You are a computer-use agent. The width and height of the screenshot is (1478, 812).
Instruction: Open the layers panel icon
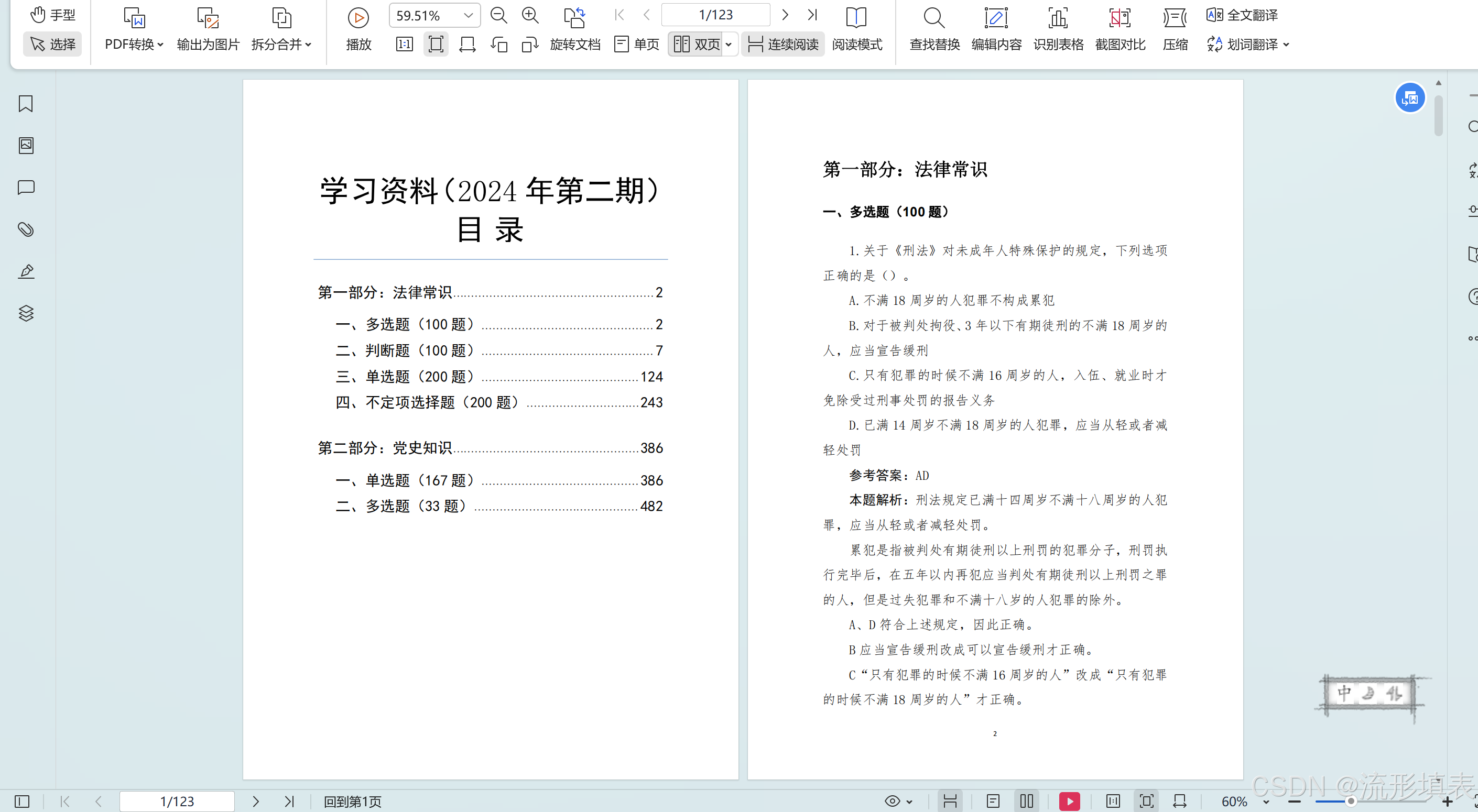tap(26, 313)
